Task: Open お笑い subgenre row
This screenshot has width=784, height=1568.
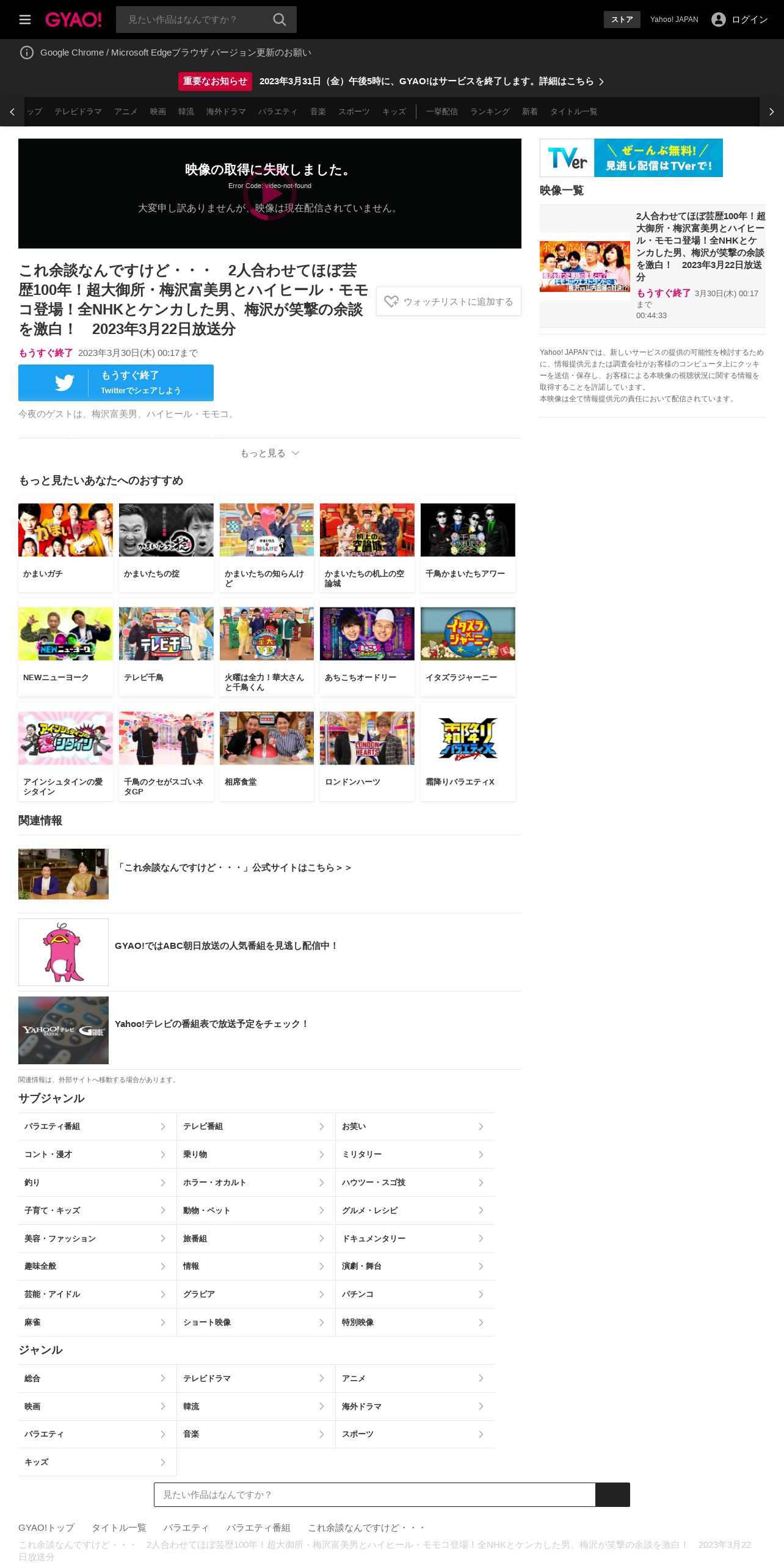Action: [415, 1127]
